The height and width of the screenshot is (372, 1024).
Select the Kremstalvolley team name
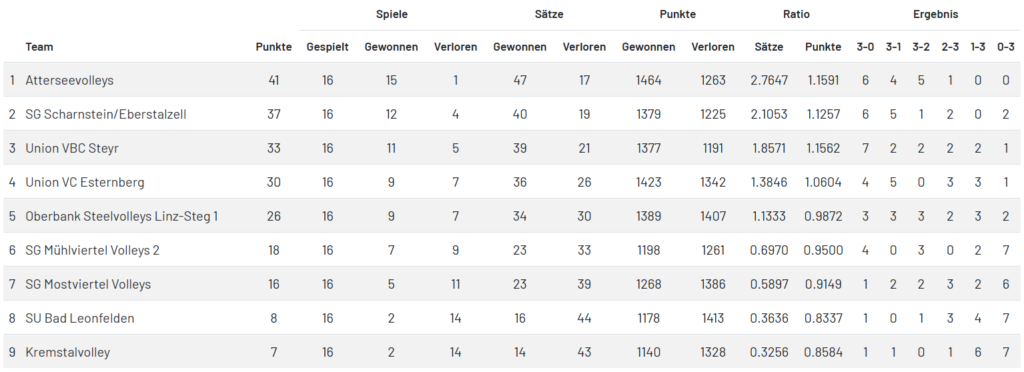(67, 352)
